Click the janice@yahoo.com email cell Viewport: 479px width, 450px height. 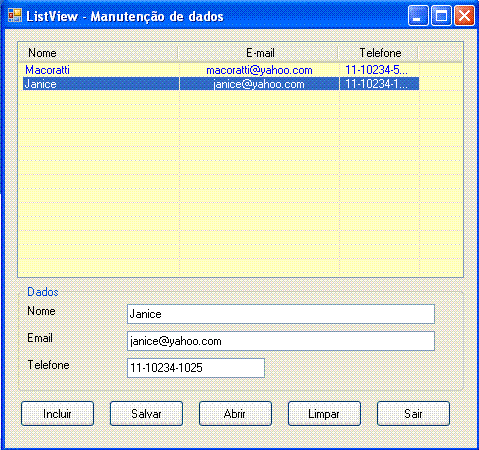coord(259,84)
